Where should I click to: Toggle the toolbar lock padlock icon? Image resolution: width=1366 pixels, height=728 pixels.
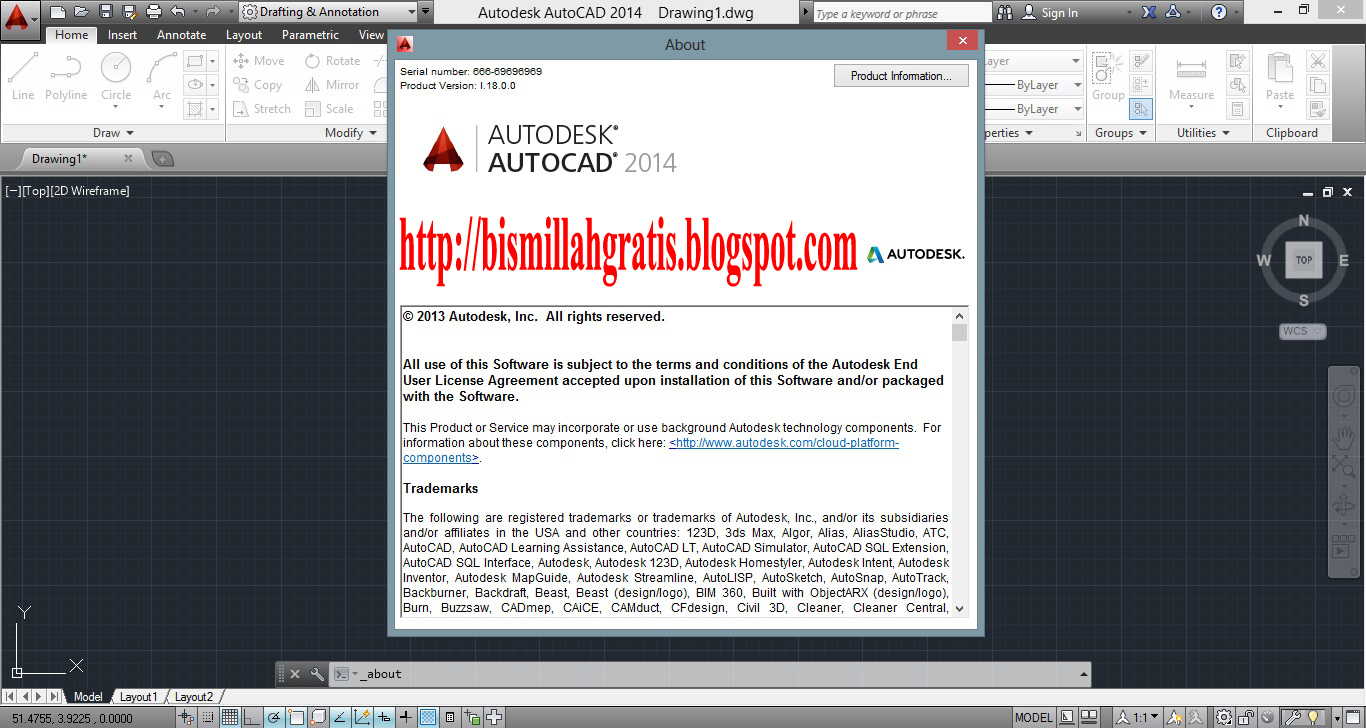[x=1246, y=717]
